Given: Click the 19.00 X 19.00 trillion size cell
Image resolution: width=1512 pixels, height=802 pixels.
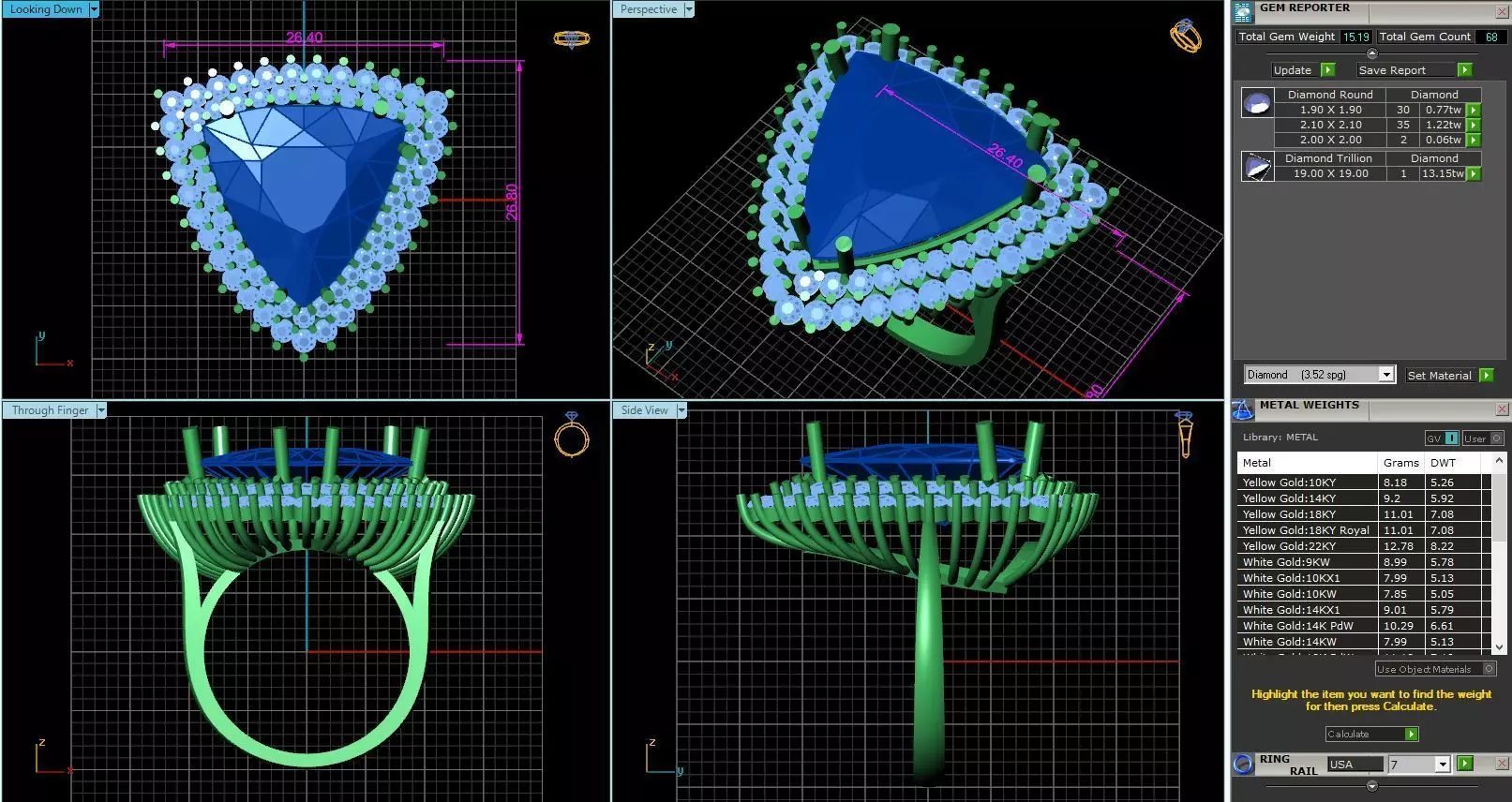Looking at the screenshot, I should click(1330, 173).
